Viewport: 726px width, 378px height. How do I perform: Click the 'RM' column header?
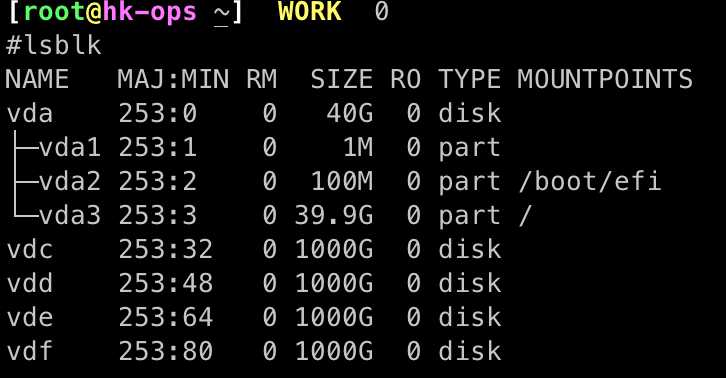click(x=262, y=79)
